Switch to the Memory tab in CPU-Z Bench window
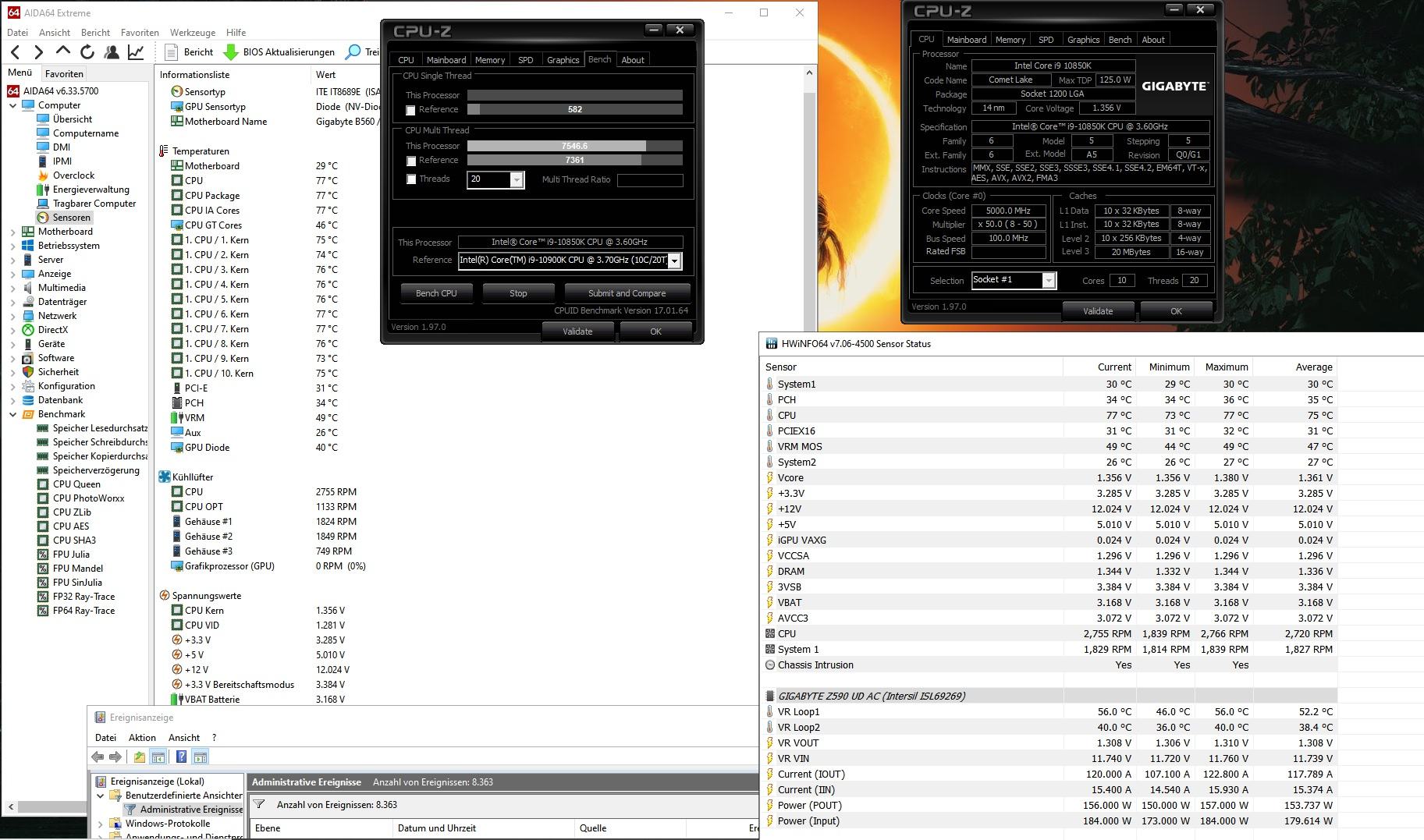1424x840 pixels. coord(489,60)
